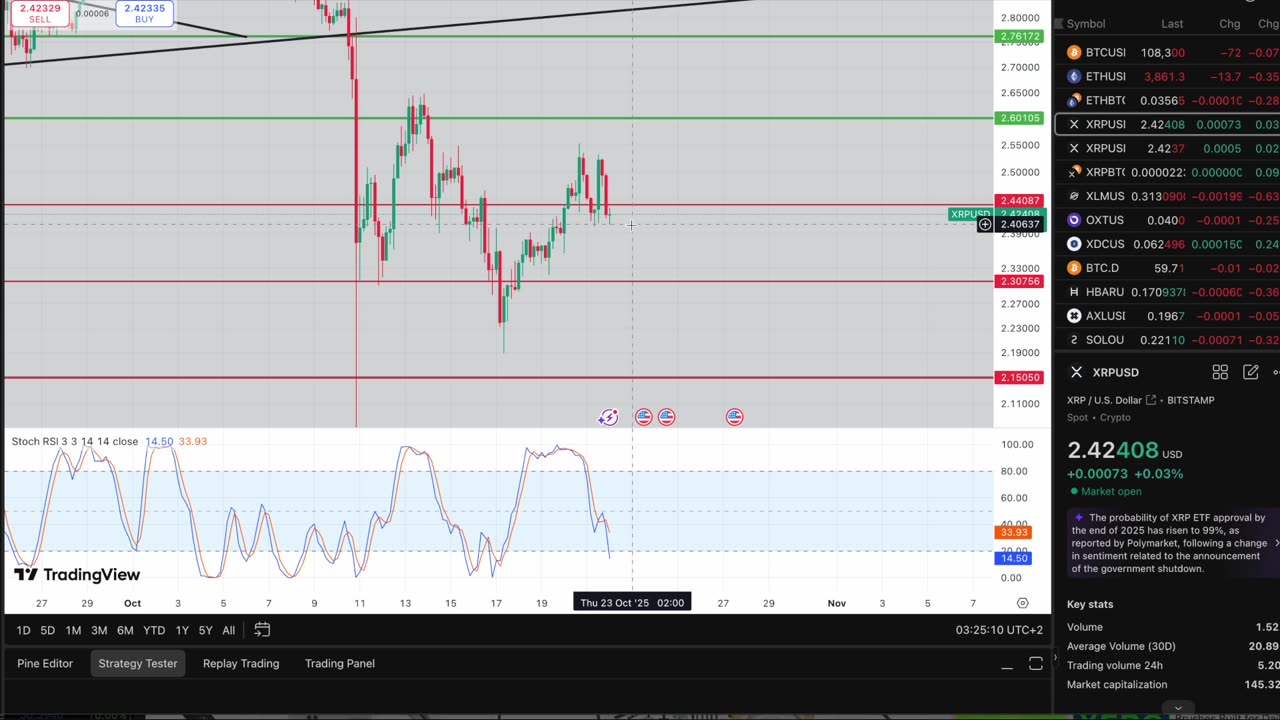Click the 2.30756 red price label
Viewport: 1280px width, 720px height.
coord(1020,281)
